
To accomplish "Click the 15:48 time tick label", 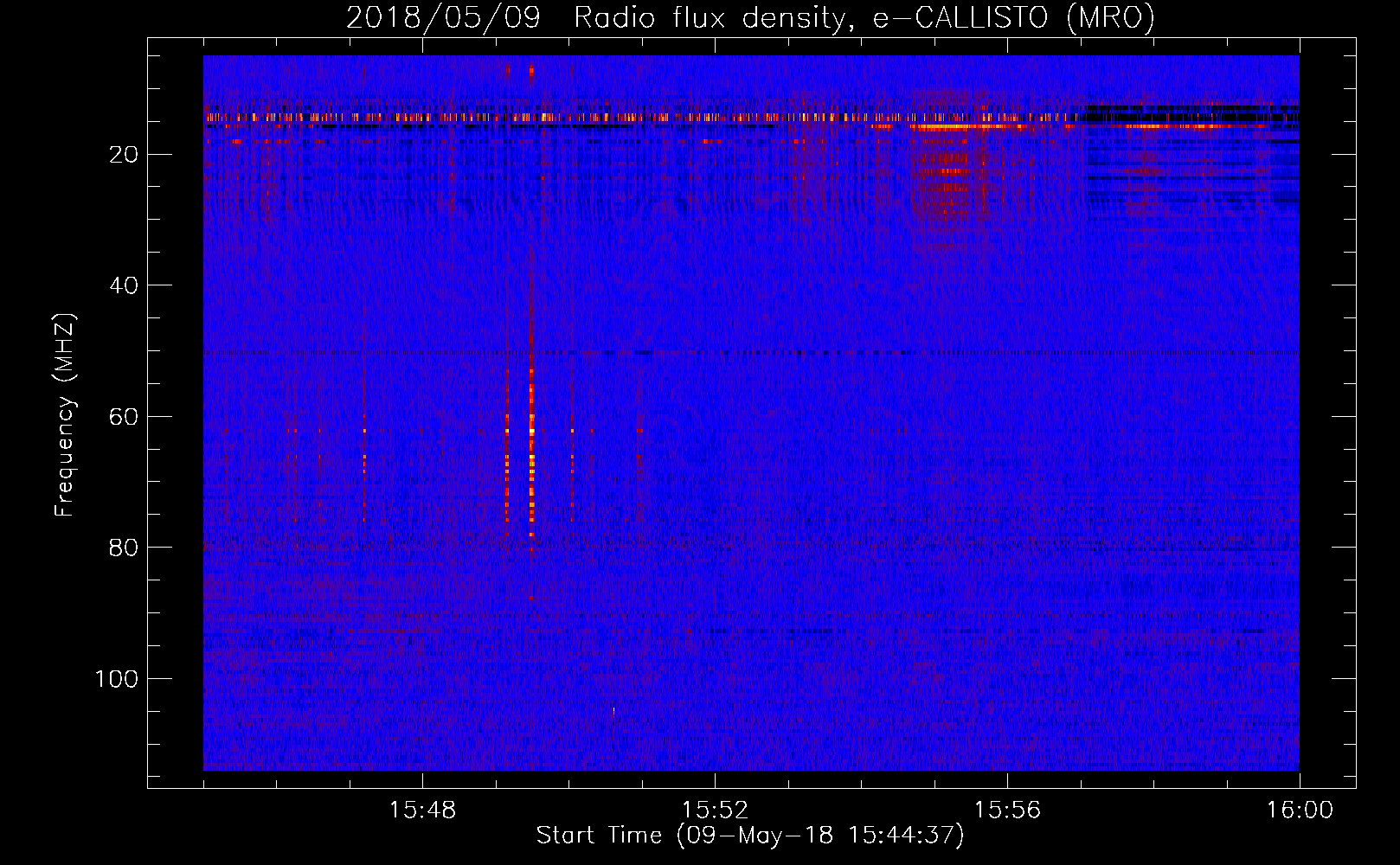I will click(422, 811).
